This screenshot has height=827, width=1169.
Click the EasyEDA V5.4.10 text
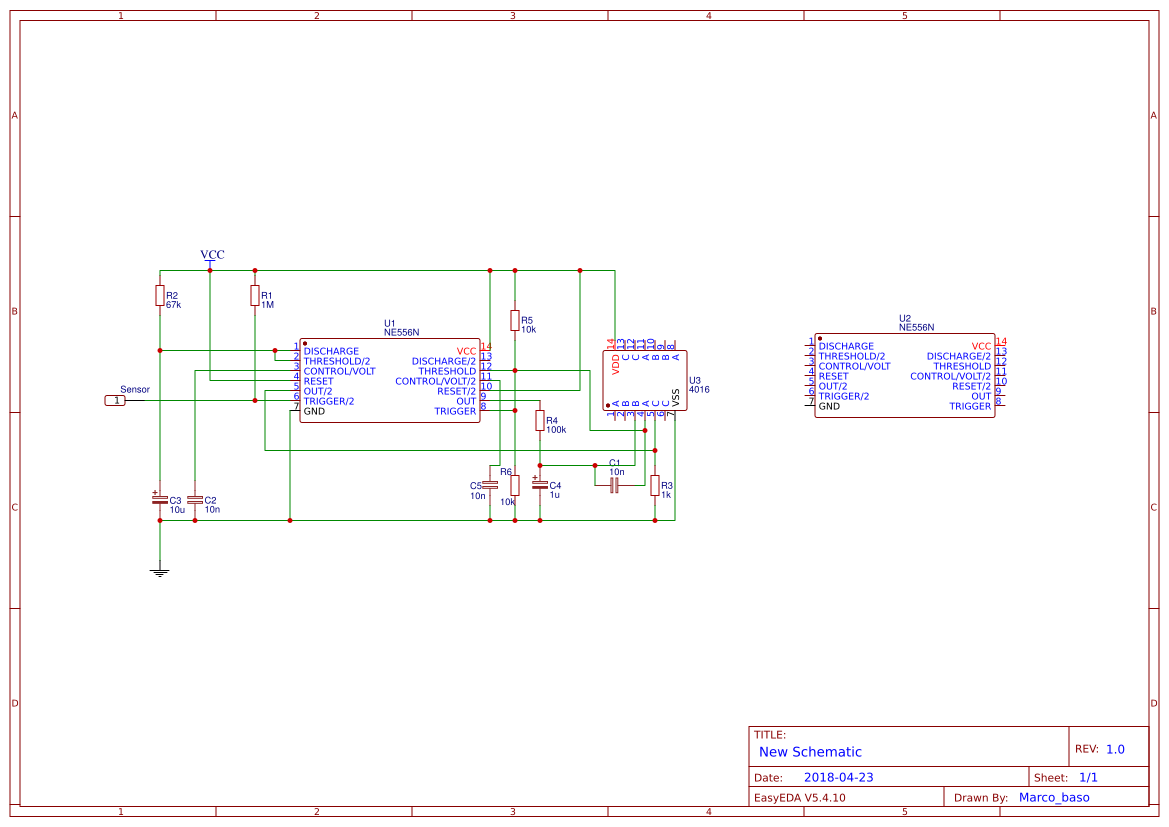click(799, 797)
